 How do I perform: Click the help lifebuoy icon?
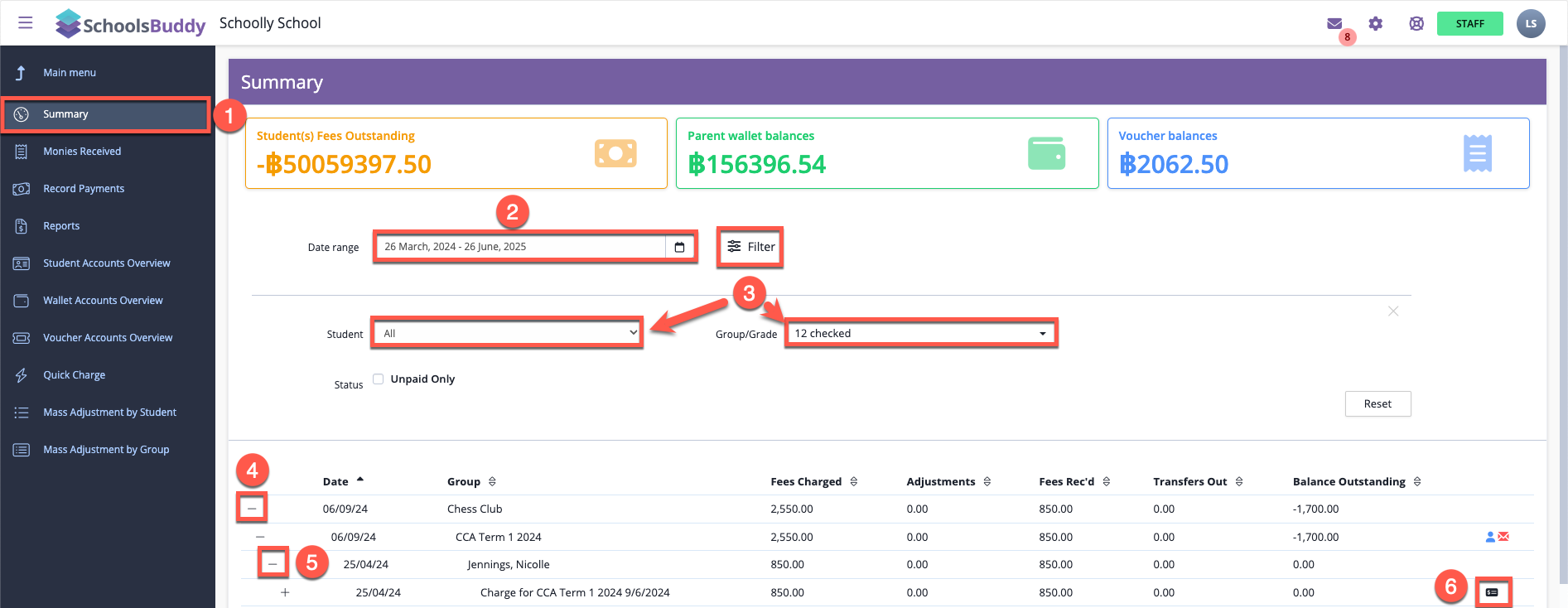[x=1416, y=24]
